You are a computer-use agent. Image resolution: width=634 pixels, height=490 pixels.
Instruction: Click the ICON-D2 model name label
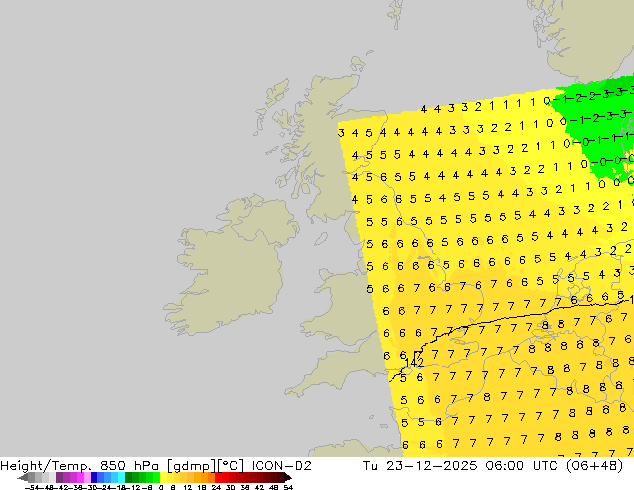point(281,466)
